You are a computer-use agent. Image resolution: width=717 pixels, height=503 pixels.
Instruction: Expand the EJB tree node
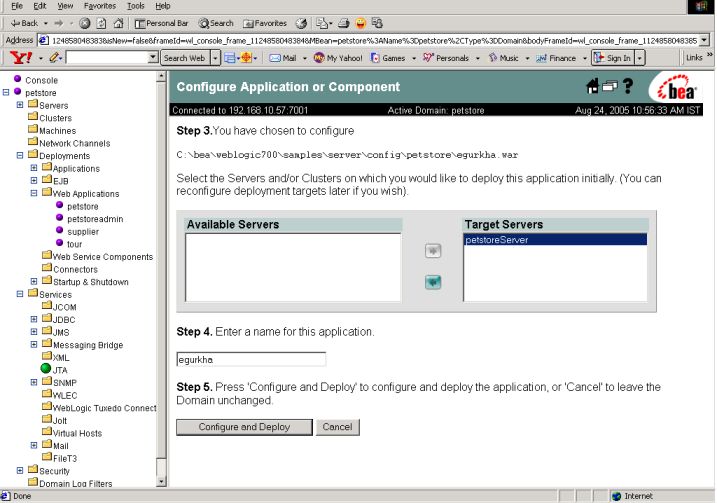[34, 181]
